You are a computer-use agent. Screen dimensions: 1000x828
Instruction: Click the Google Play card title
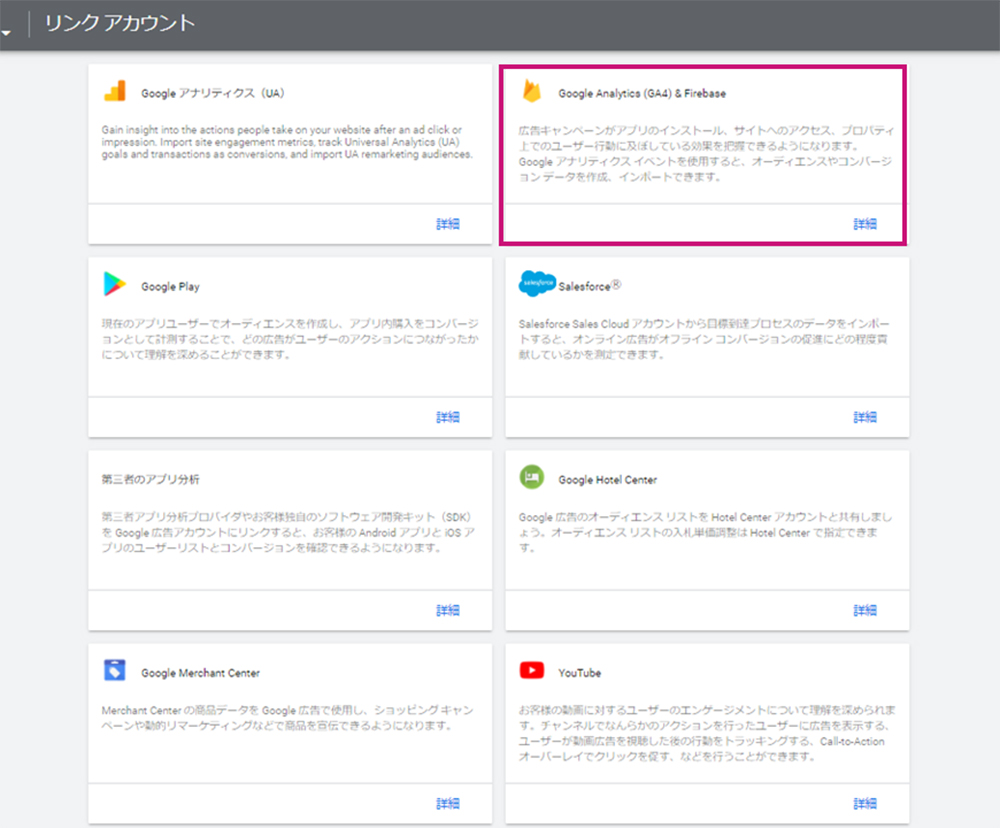pyautogui.click(x=170, y=286)
